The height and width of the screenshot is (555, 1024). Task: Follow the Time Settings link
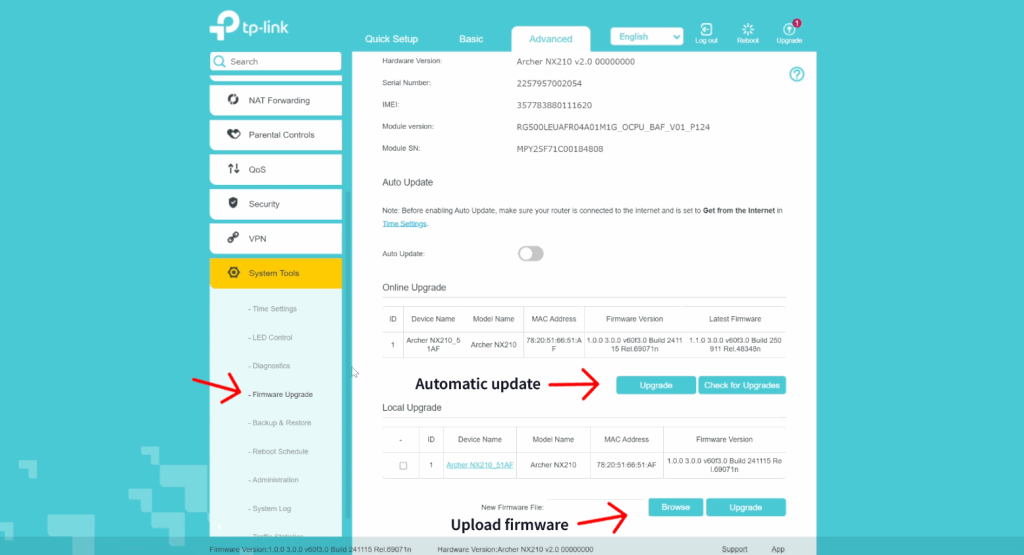(x=404, y=224)
